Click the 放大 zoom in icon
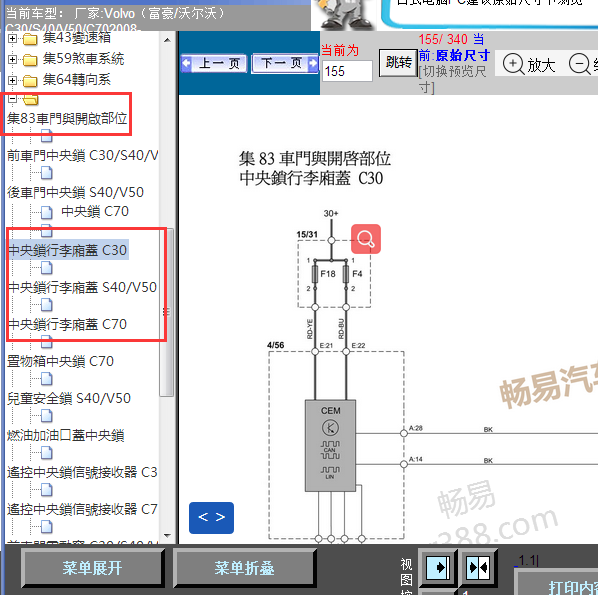The height and width of the screenshot is (595, 598). pyautogui.click(x=513, y=64)
